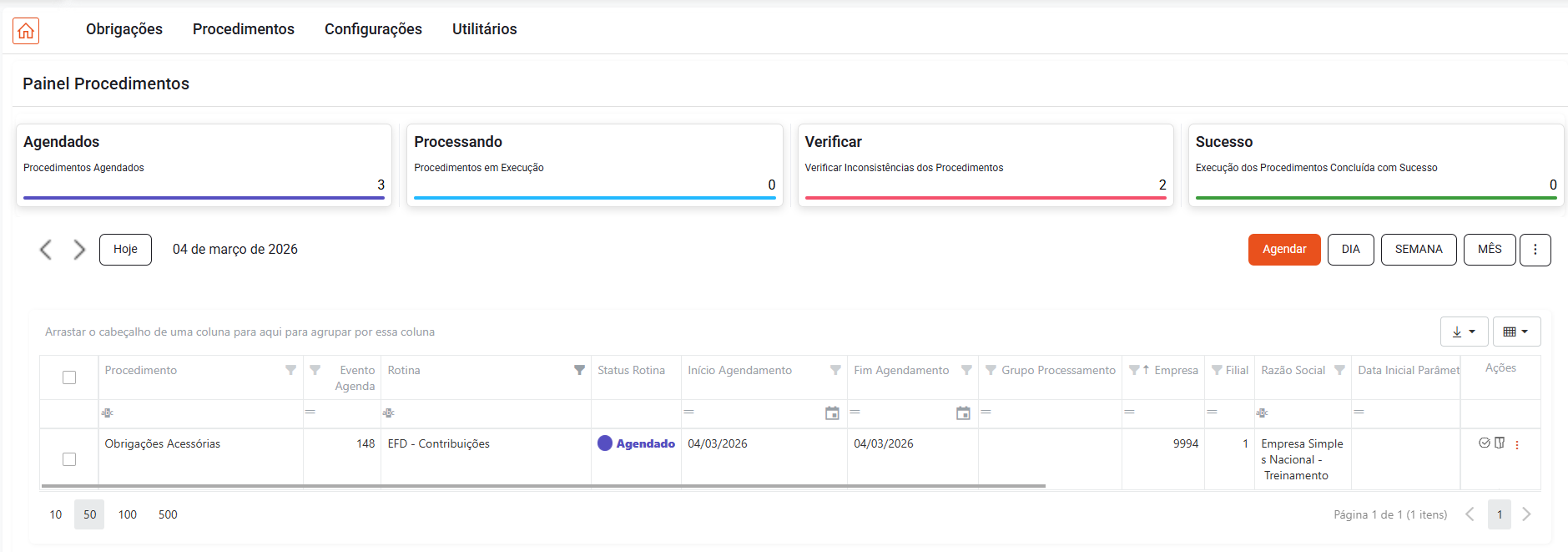Click the grid's horizontal scrollbar
Image resolution: width=1568 pixels, height=552 pixels.
pos(542,485)
